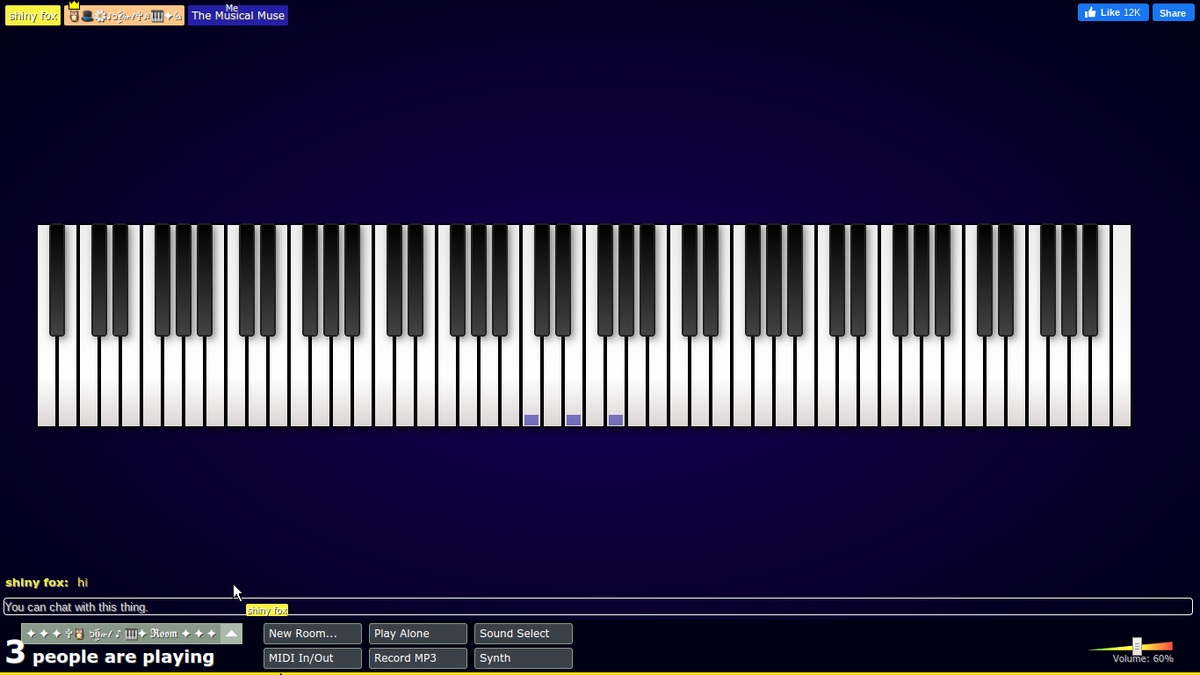
Task: Click the top hat icon in the top toolbar
Action: 87,15
